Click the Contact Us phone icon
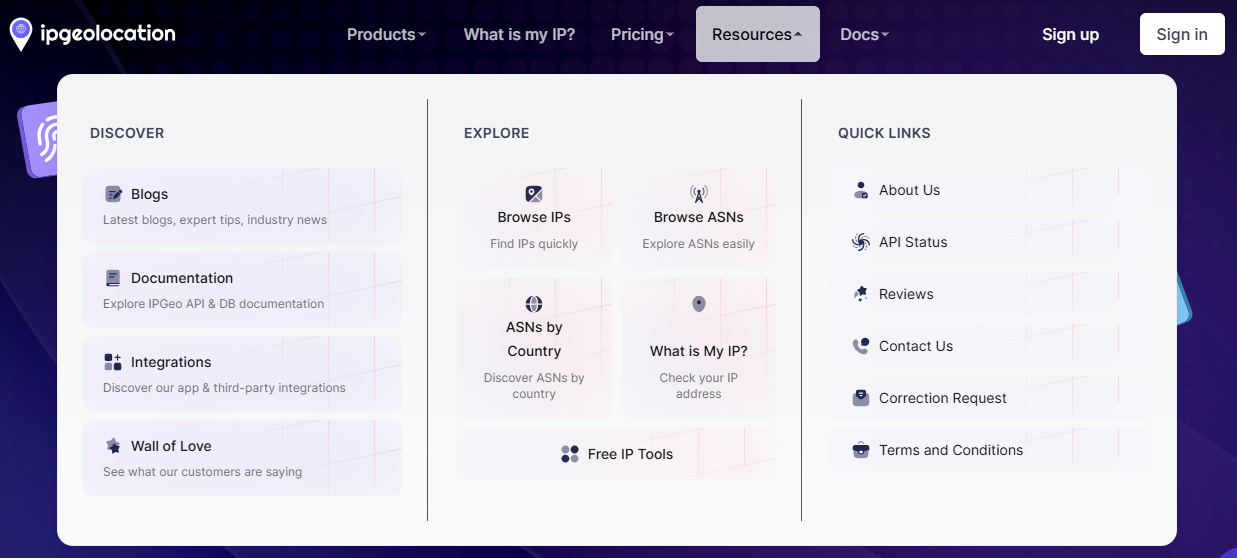The width and height of the screenshot is (1237, 558). tap(861, 346)
